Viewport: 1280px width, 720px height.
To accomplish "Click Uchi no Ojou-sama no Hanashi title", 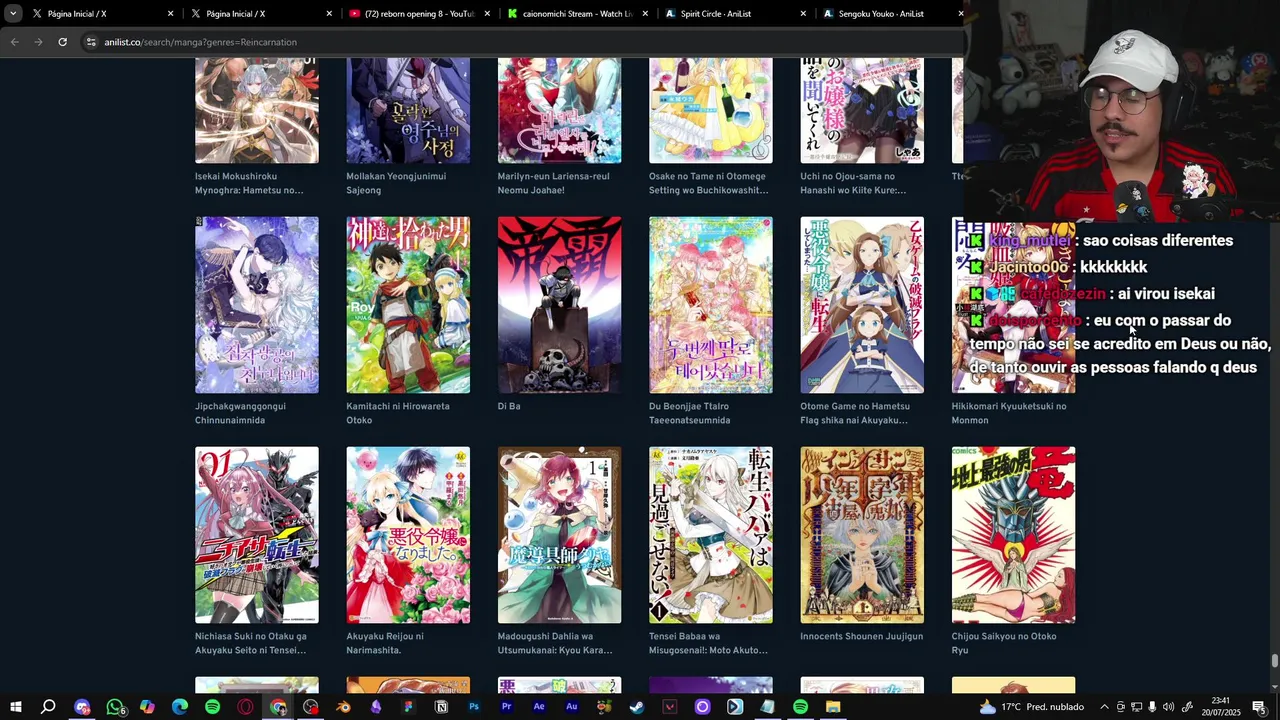I will pyautogui.click(x=853, y=183).
